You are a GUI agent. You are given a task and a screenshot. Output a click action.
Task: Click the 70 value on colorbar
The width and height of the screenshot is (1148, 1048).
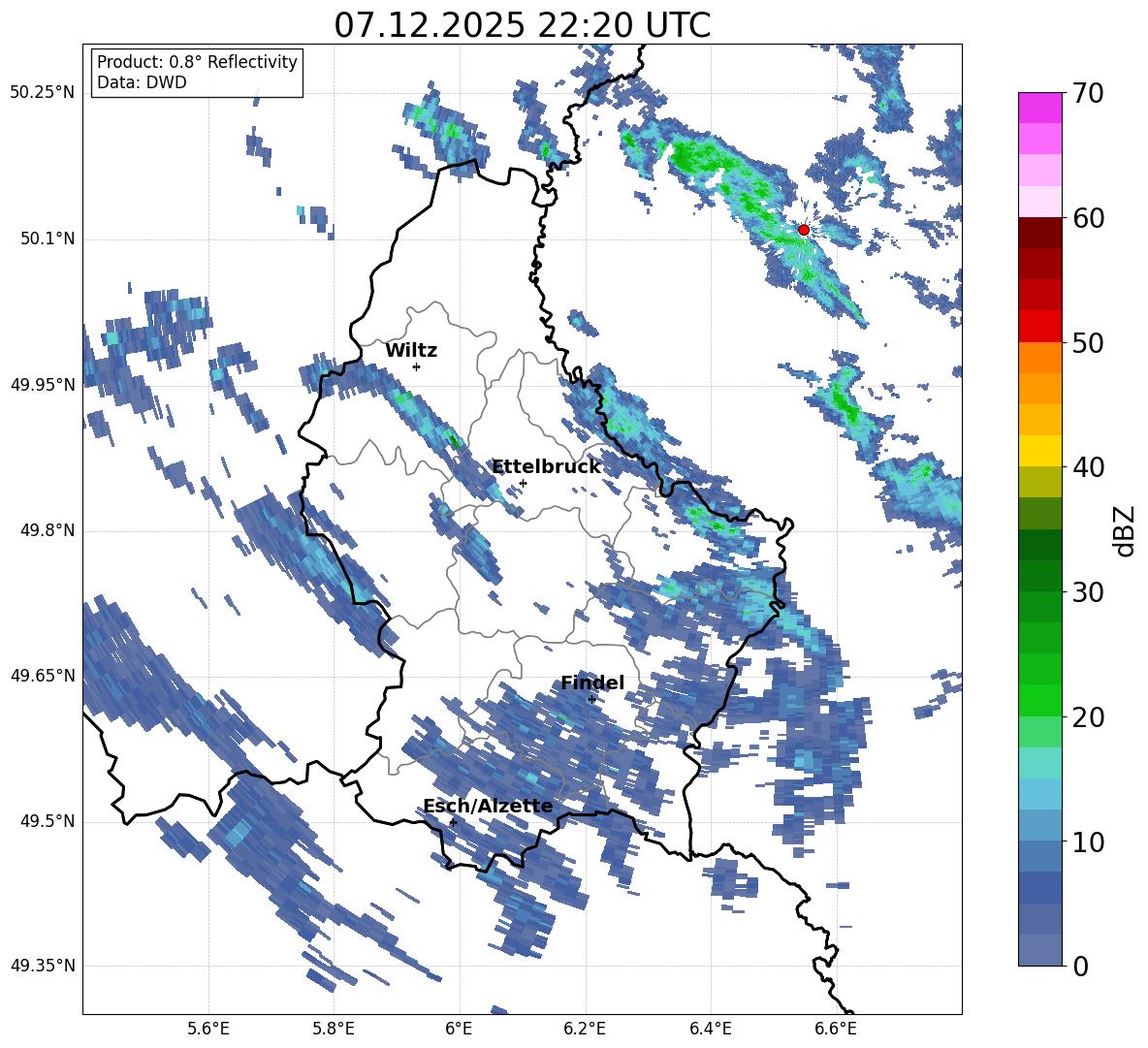pos(1089,94)
